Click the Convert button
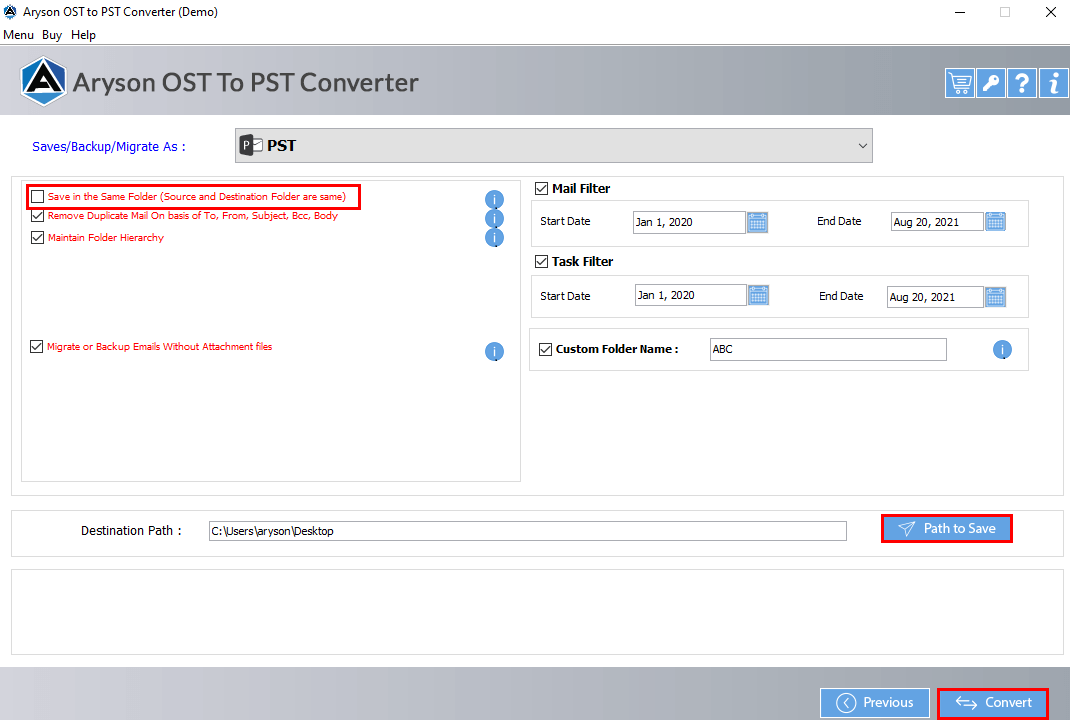Viewport: 1070px width, 720px height. click(993, 703)
